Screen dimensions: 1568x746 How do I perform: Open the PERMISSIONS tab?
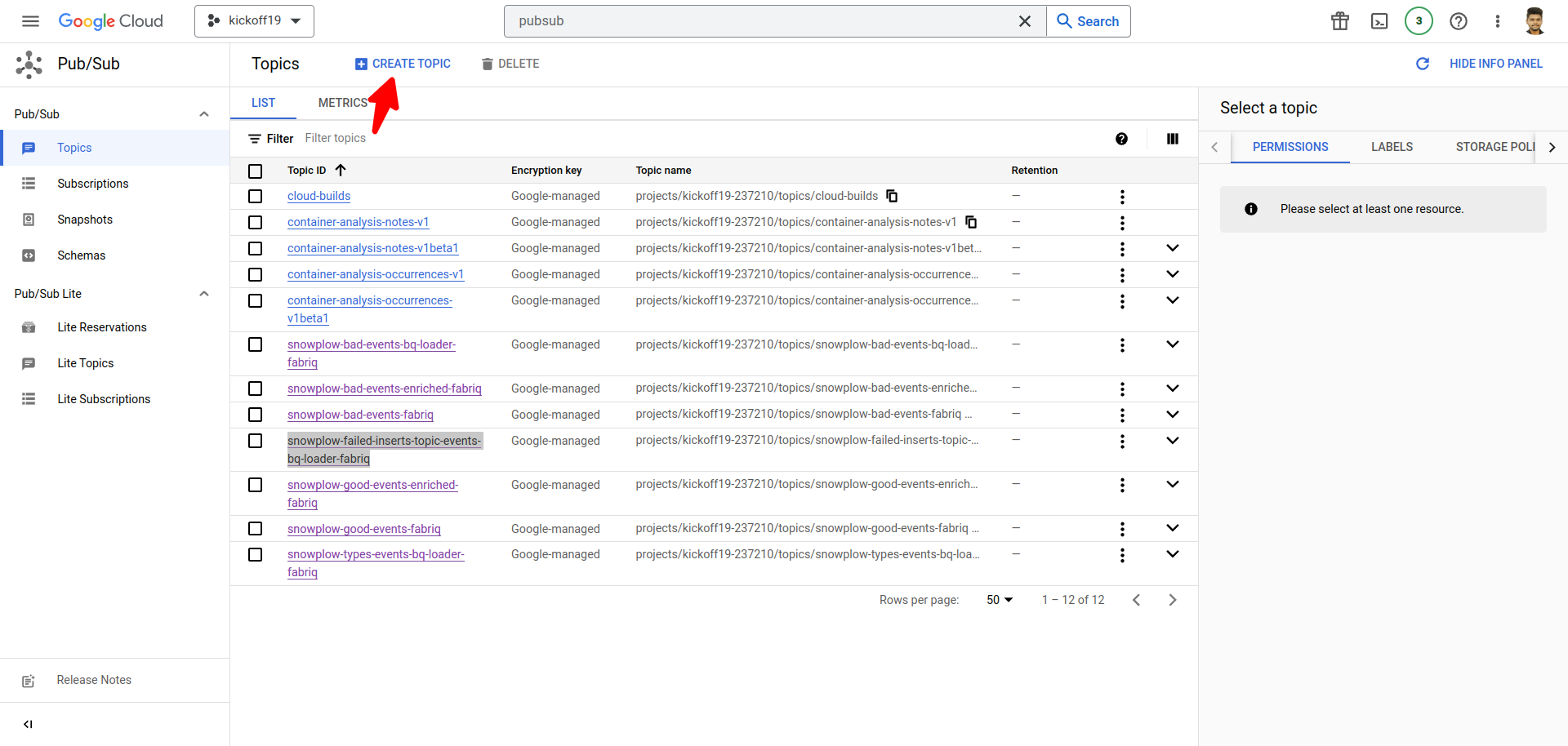click(x=1290, y=147)
